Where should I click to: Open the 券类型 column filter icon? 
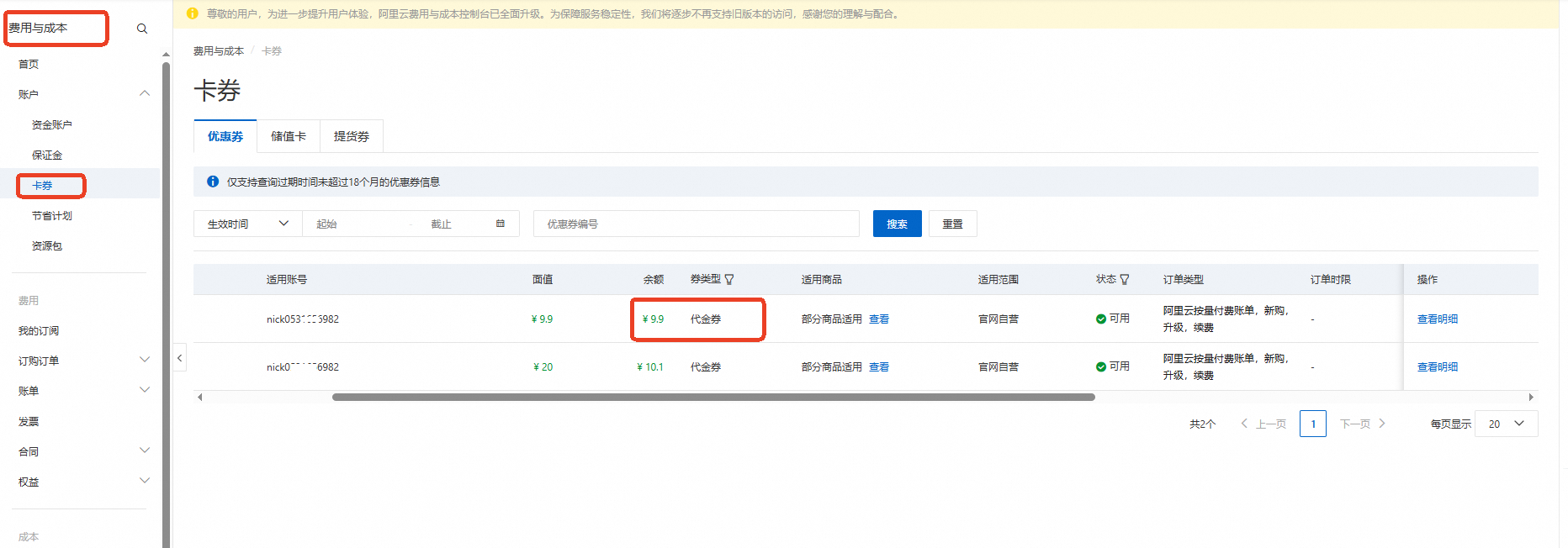729,280
